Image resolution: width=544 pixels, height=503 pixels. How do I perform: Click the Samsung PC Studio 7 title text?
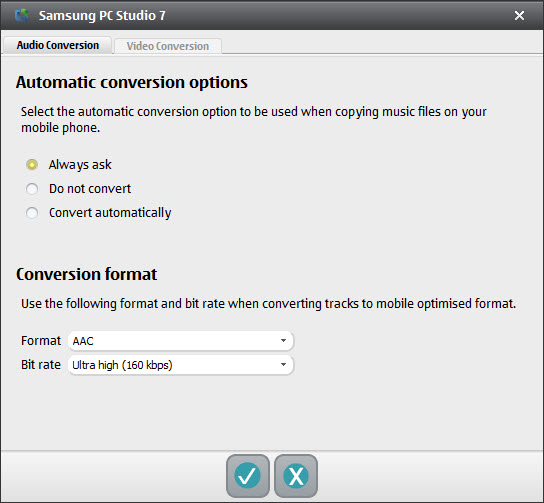102,16
